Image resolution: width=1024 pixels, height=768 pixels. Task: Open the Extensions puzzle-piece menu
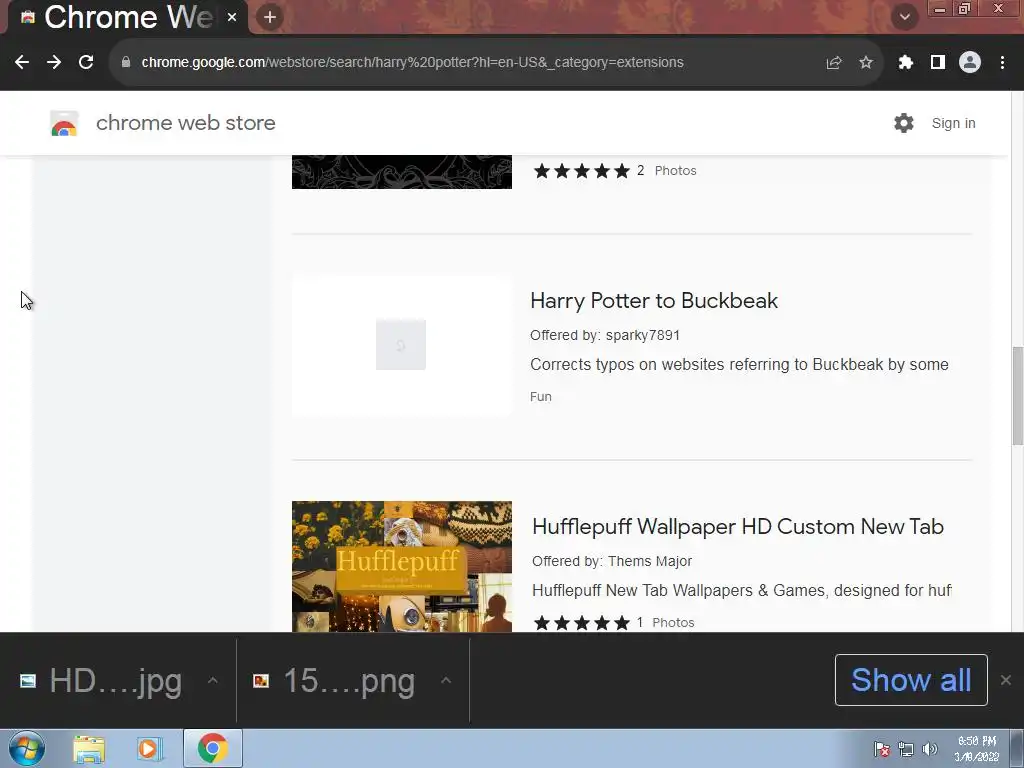point(905,63)
